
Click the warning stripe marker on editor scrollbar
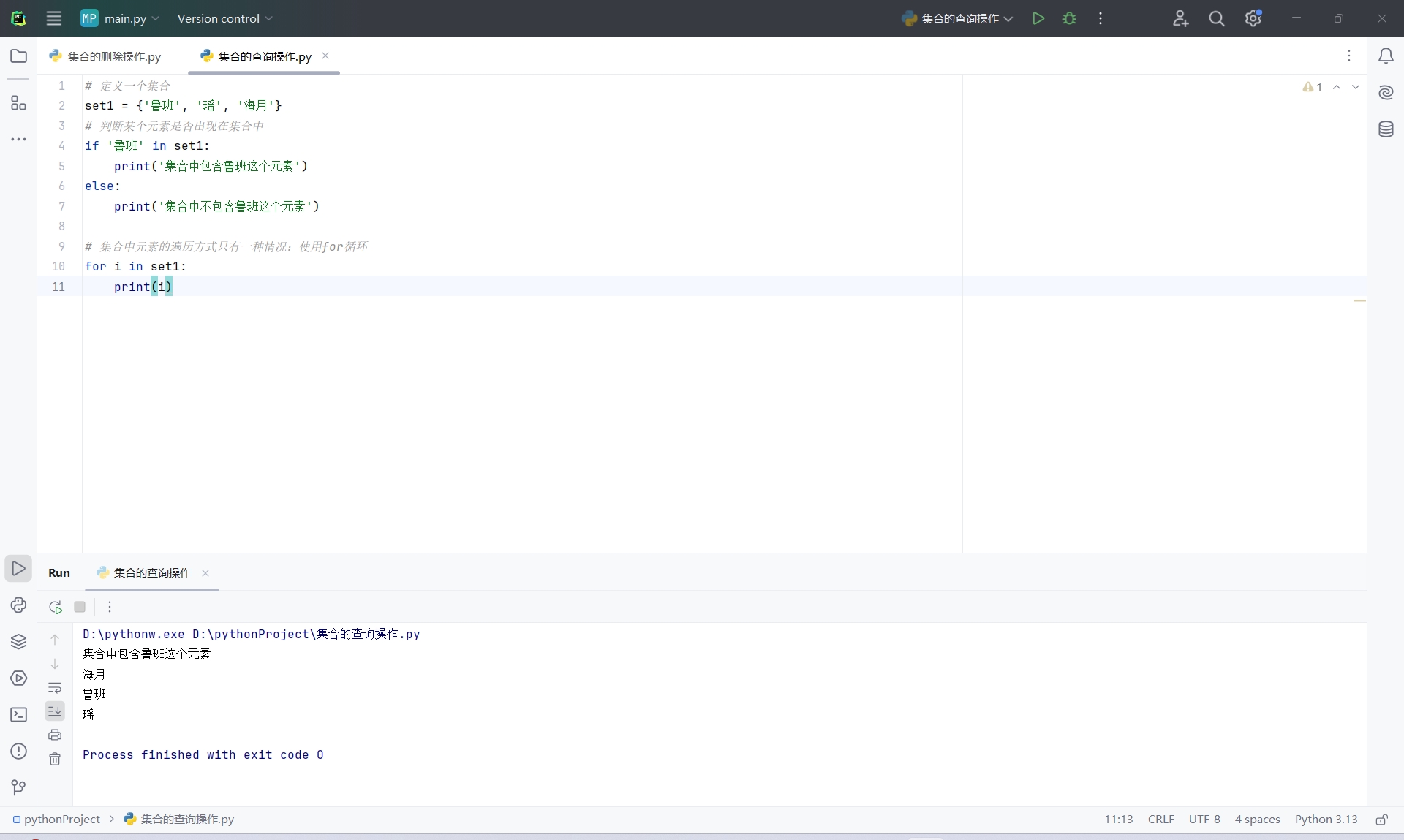pos(1359,300)
